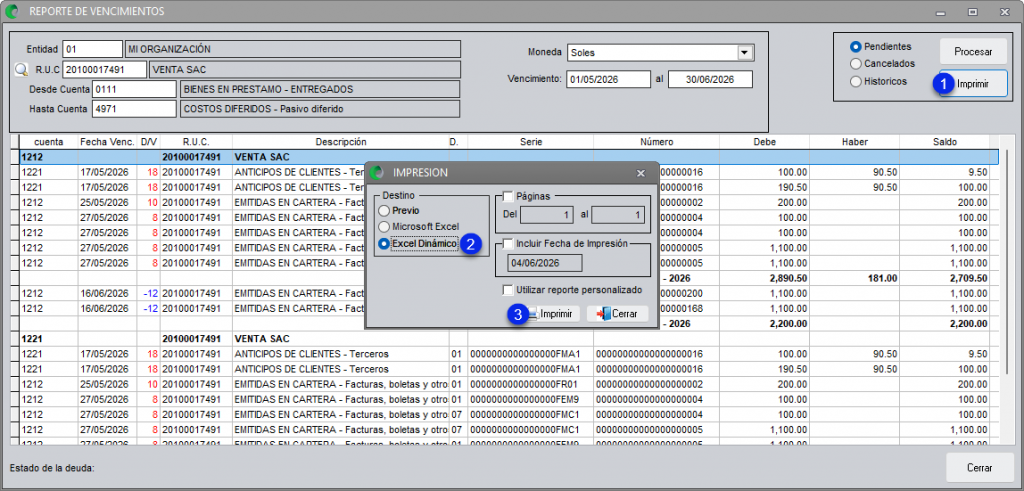
Task: Click the 'Número' column header
Action: tap(656, 142)
